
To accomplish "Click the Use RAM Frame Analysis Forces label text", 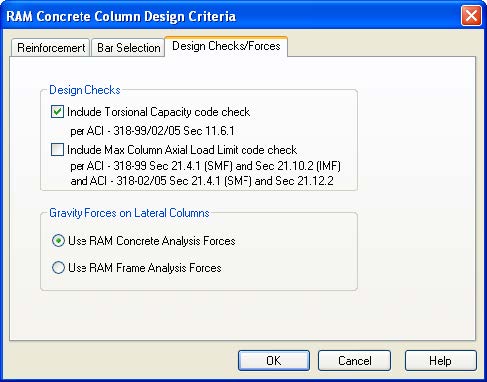I will (145, 268).
